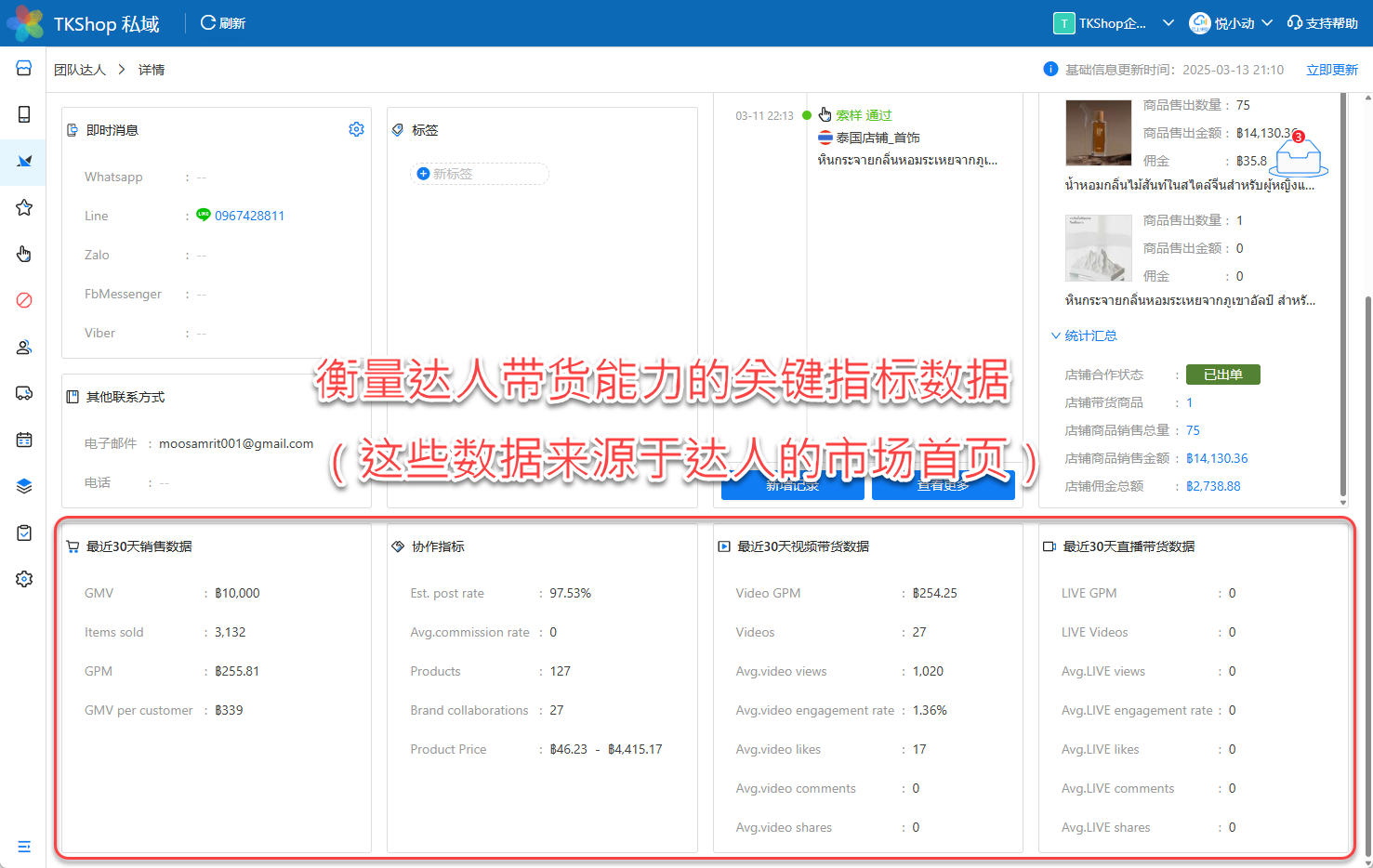This screenshot has width=1373, height=868.
Task: Expand the TKShop enterprise account dropdown
Action: pos(1114,23)
